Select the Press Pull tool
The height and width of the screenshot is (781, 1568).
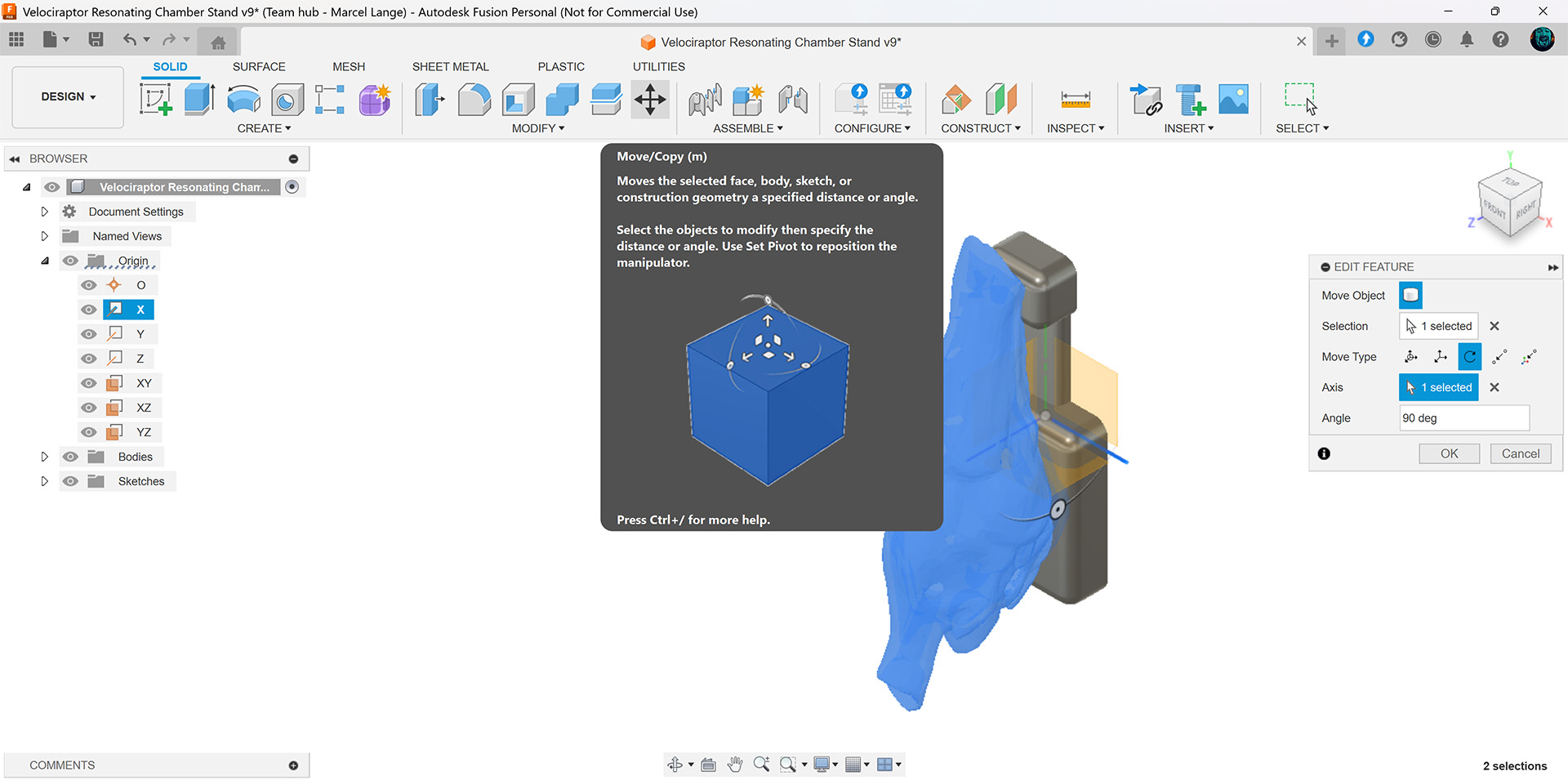click(x=430, y=100)
